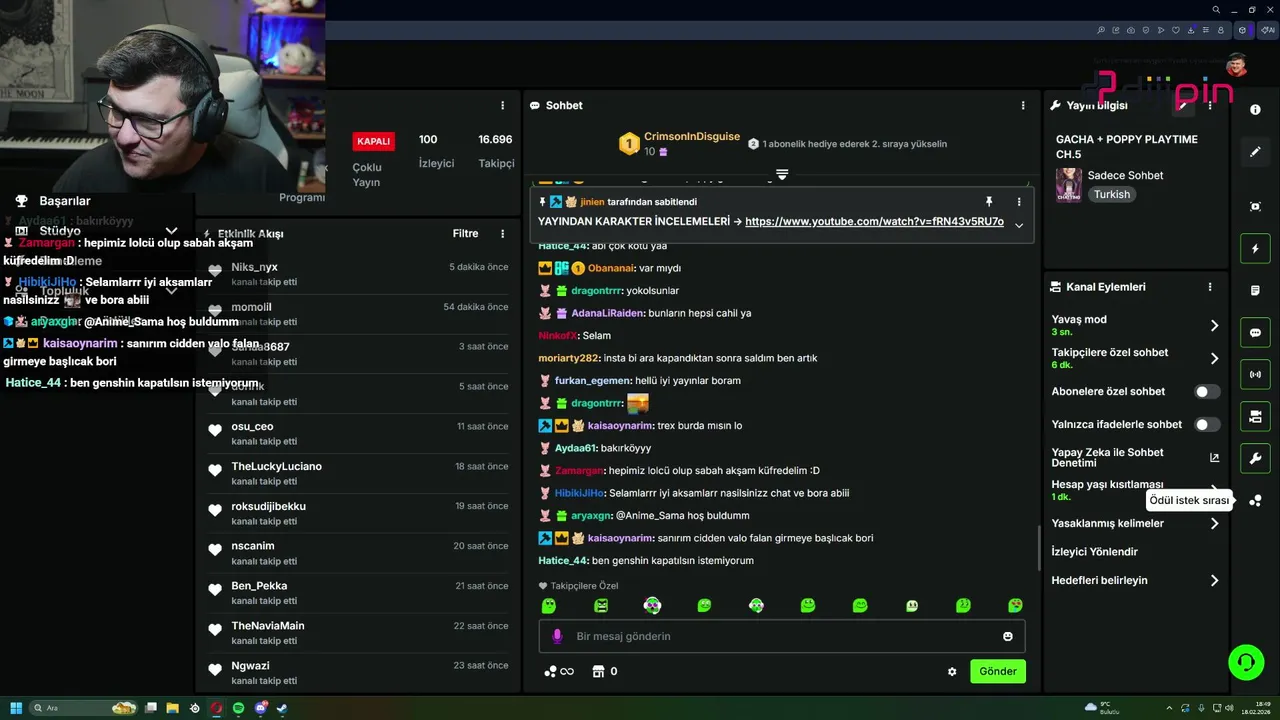Click TheLuckyLuciano in activity feed

click(x=276, y=467)
